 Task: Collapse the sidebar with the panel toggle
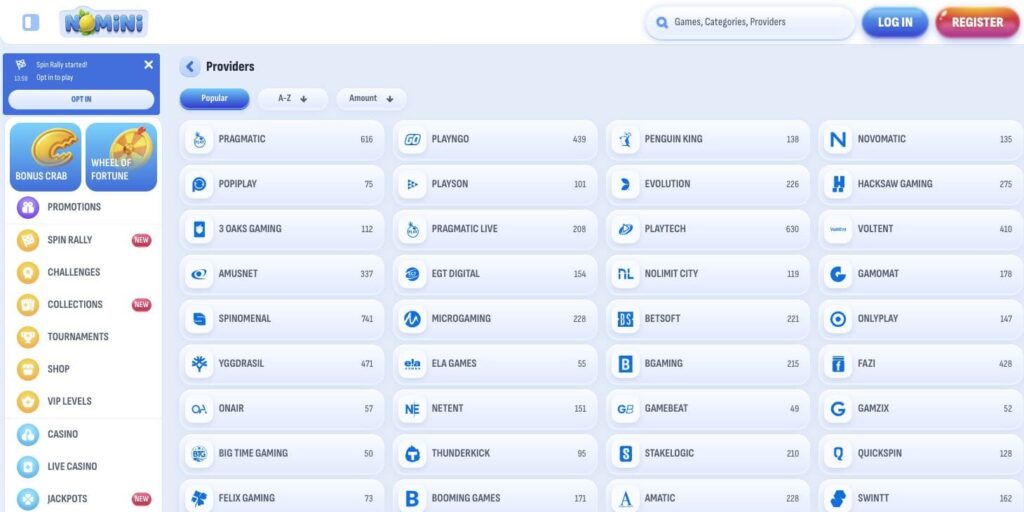31,22
